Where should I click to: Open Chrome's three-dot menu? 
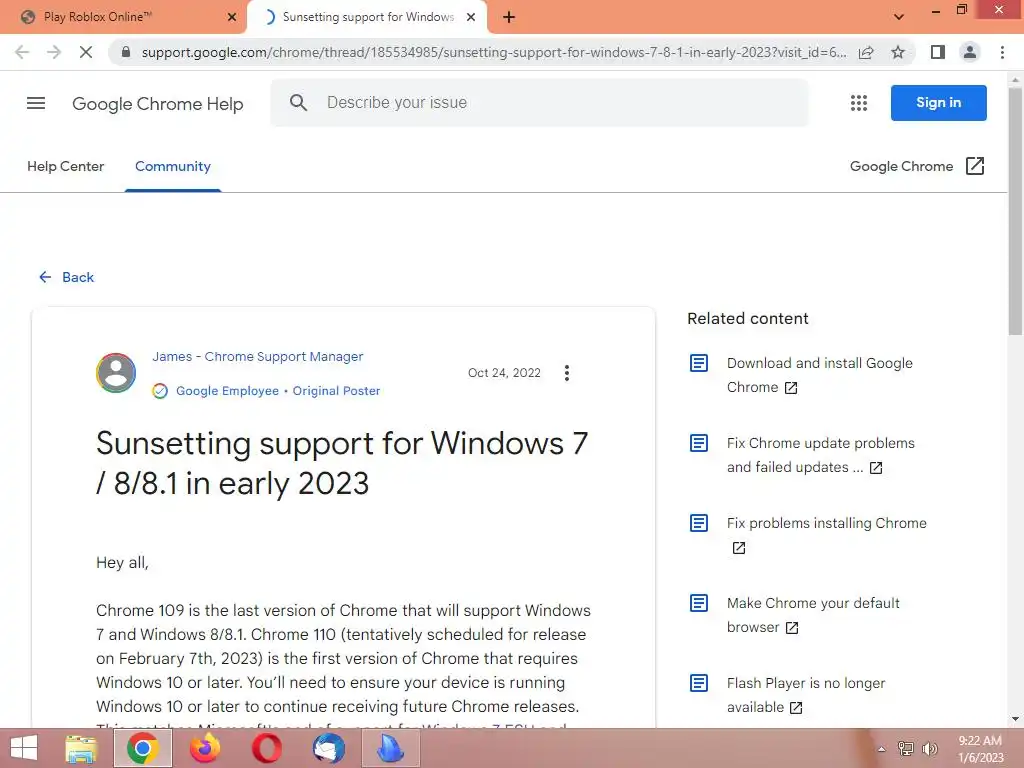(x=1002, y=52)
